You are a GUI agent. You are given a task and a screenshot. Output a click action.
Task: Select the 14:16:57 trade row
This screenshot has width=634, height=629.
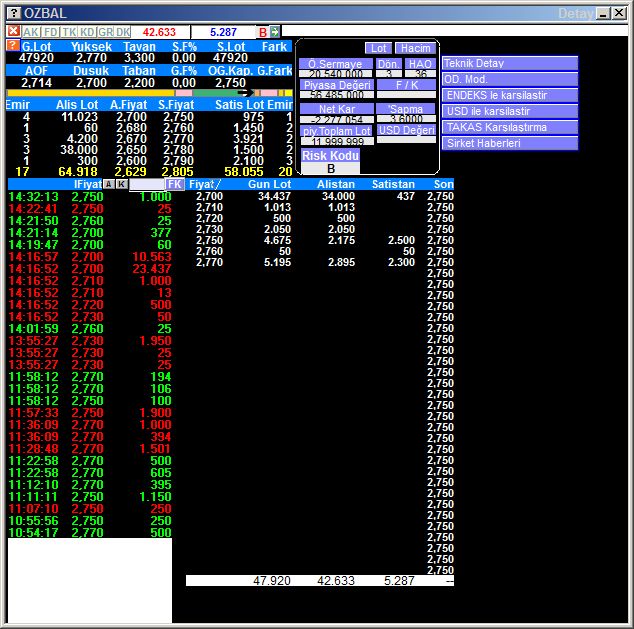pyautogui.click(x=90, y=257)
